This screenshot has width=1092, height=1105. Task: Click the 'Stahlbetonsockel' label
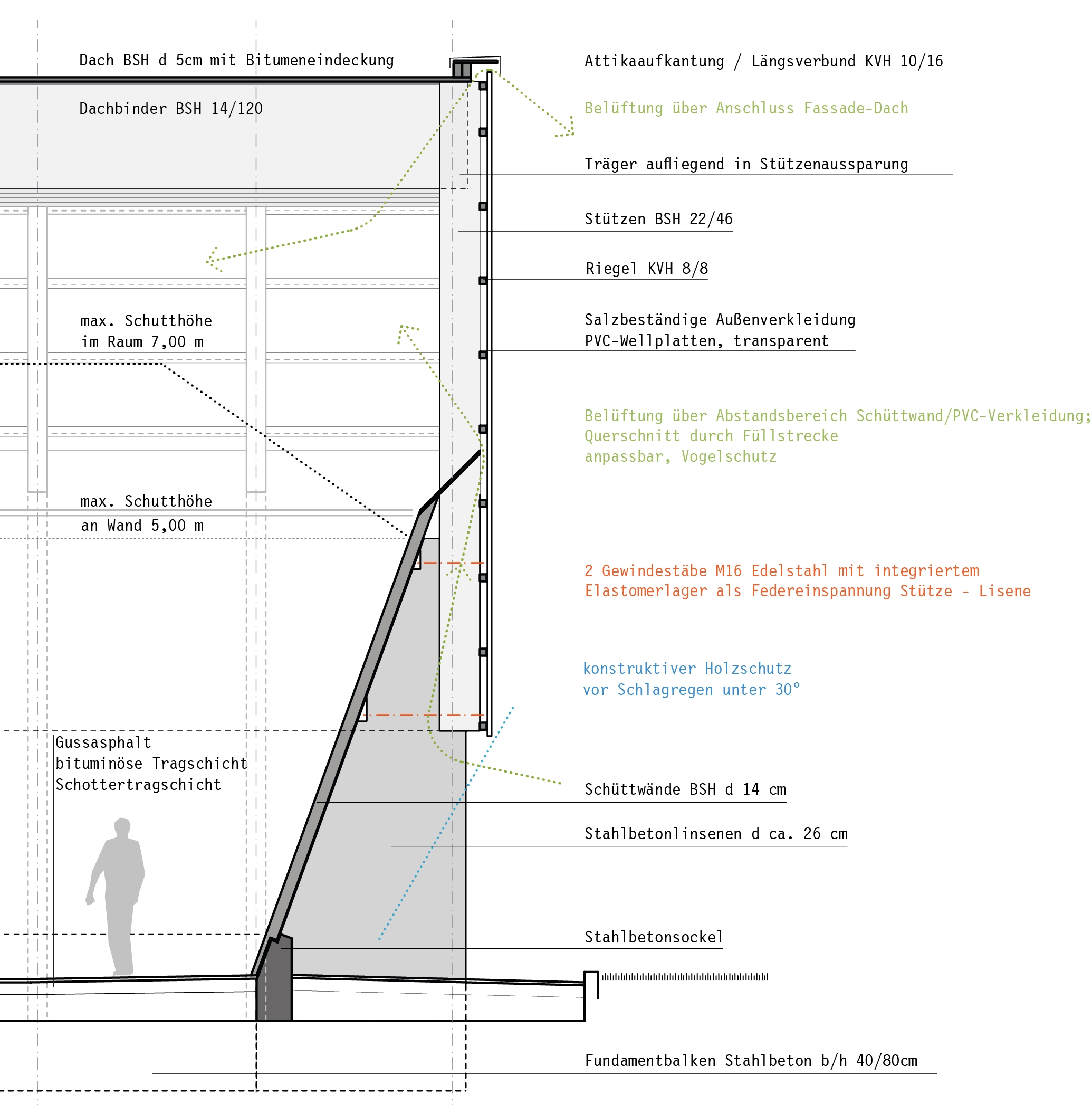tap(654, 937)
